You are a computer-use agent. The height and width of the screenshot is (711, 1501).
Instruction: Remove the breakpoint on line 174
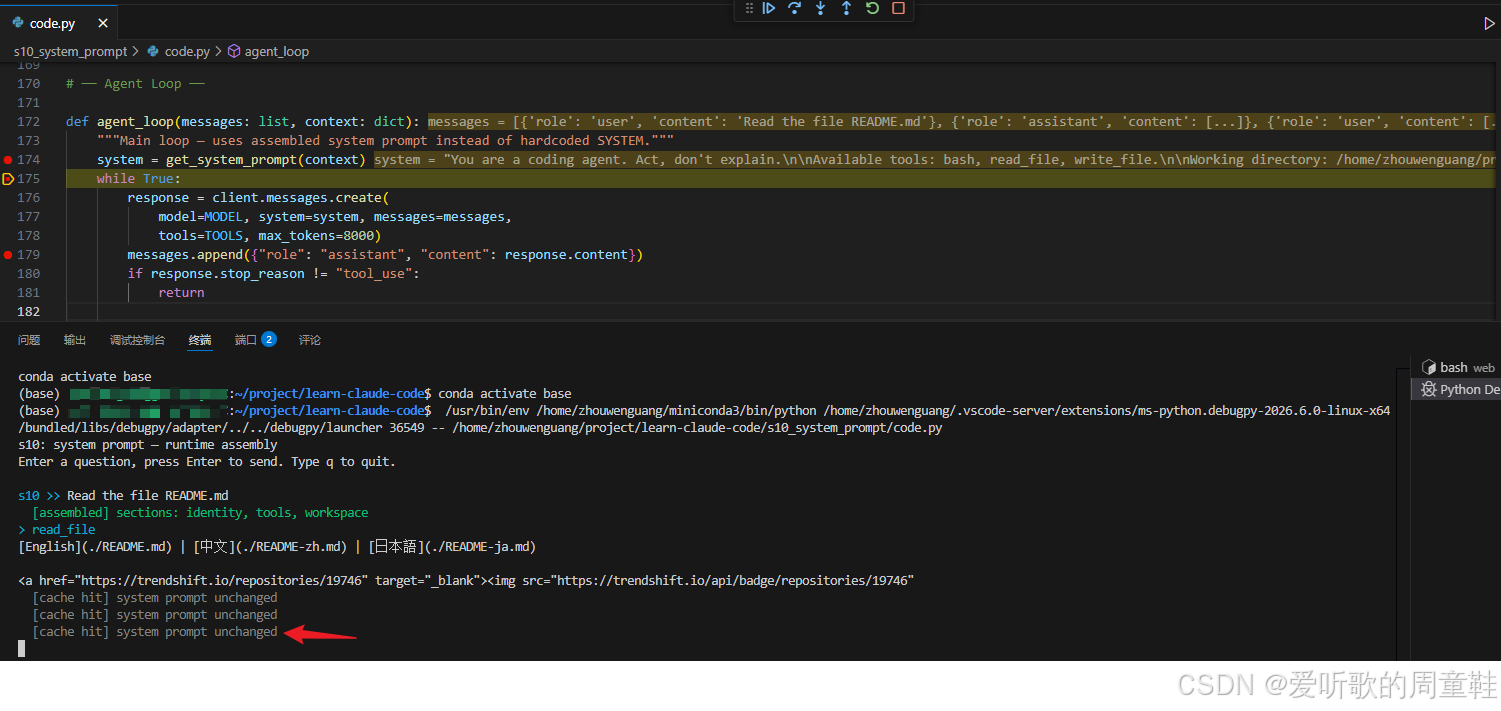(8, 160)
